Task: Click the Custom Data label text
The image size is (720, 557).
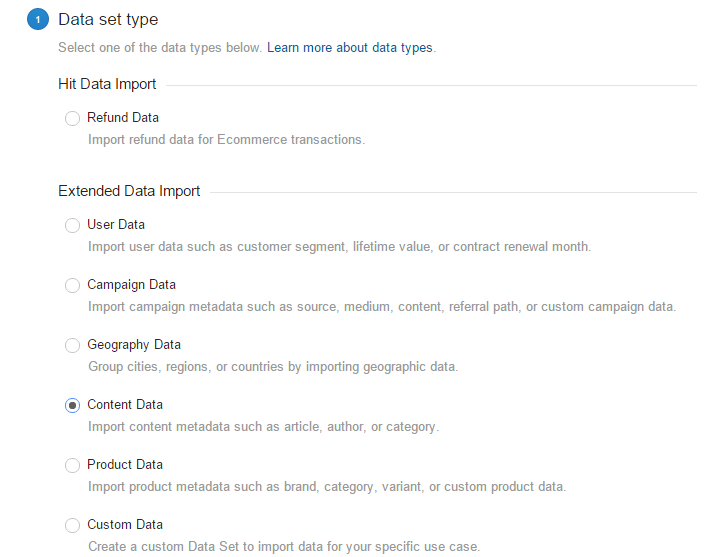Action: (125, 525)
